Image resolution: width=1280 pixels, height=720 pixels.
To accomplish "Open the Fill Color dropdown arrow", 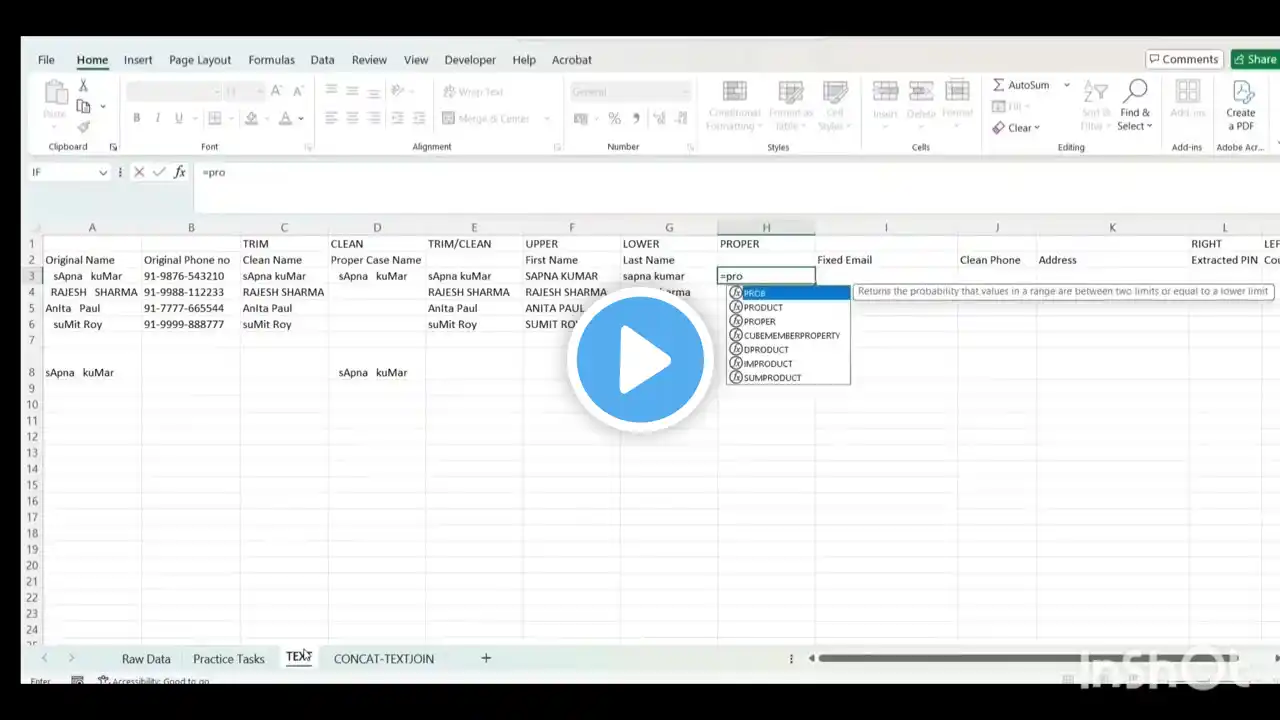I will 266,119.
